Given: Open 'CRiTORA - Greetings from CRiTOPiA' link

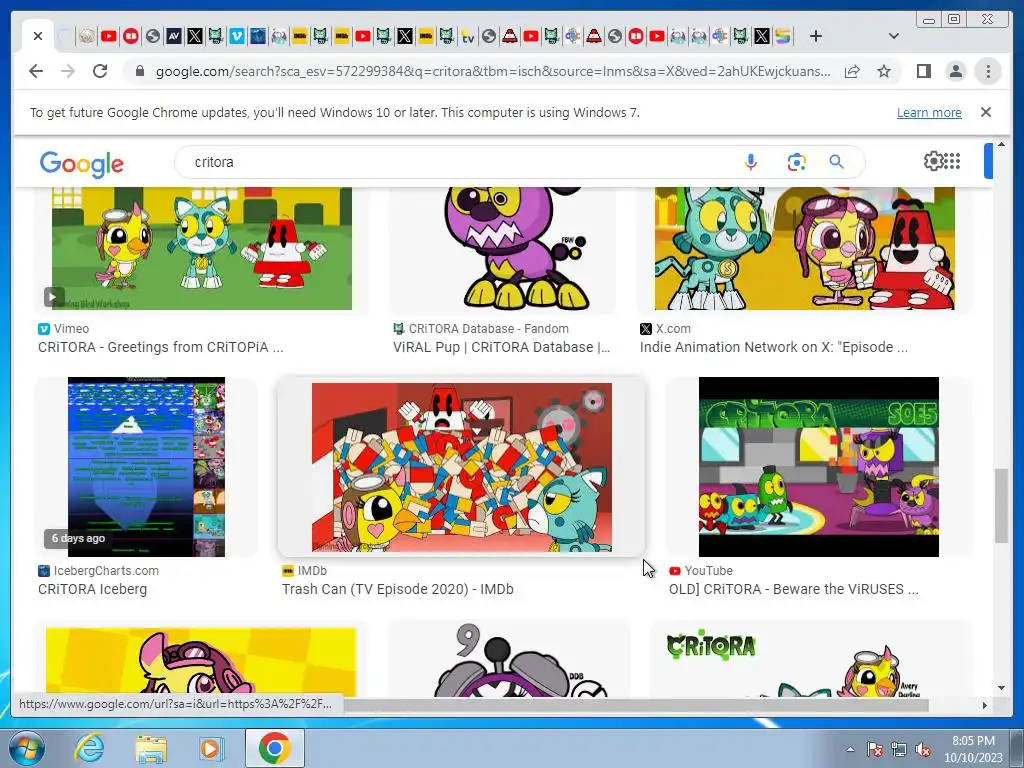Looking at the screenshot, I should (x=161, y=347).
